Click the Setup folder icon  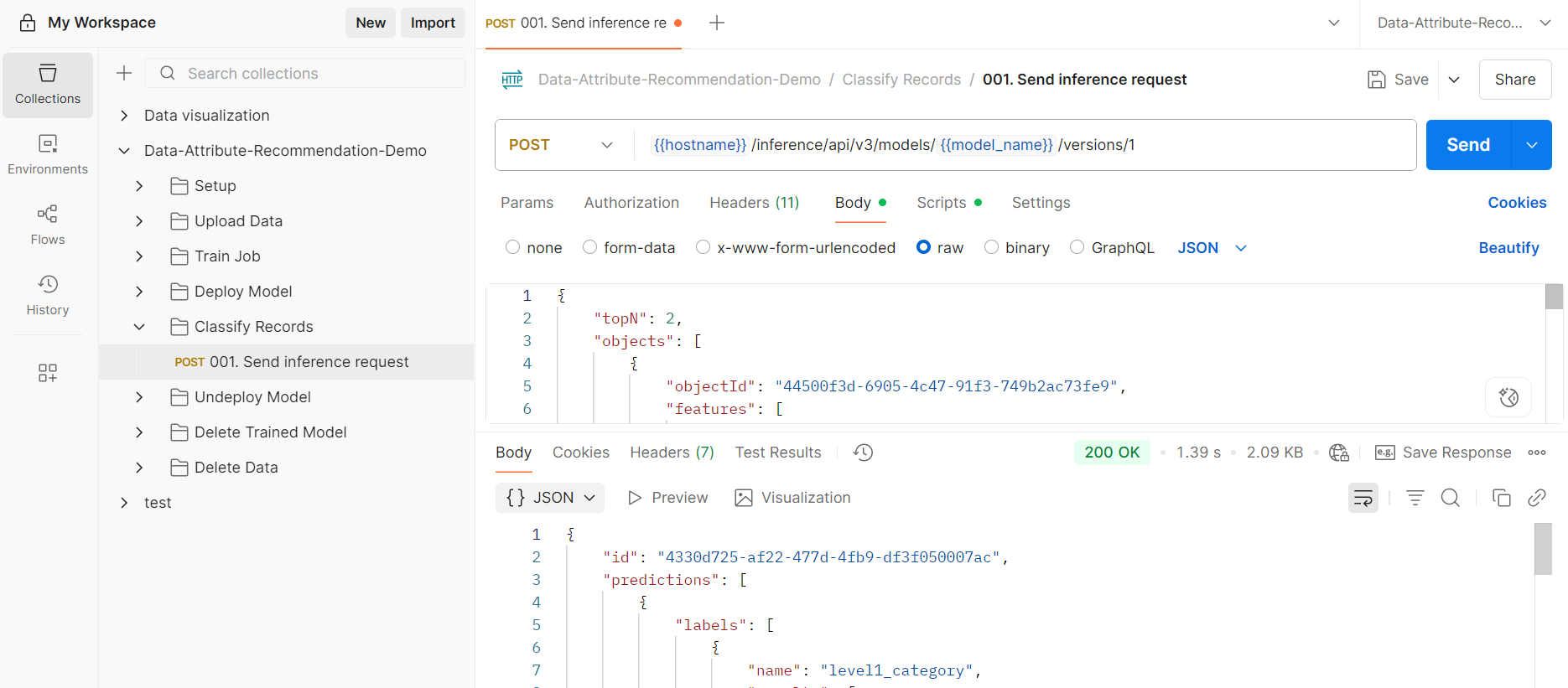(x=179, y=186)
